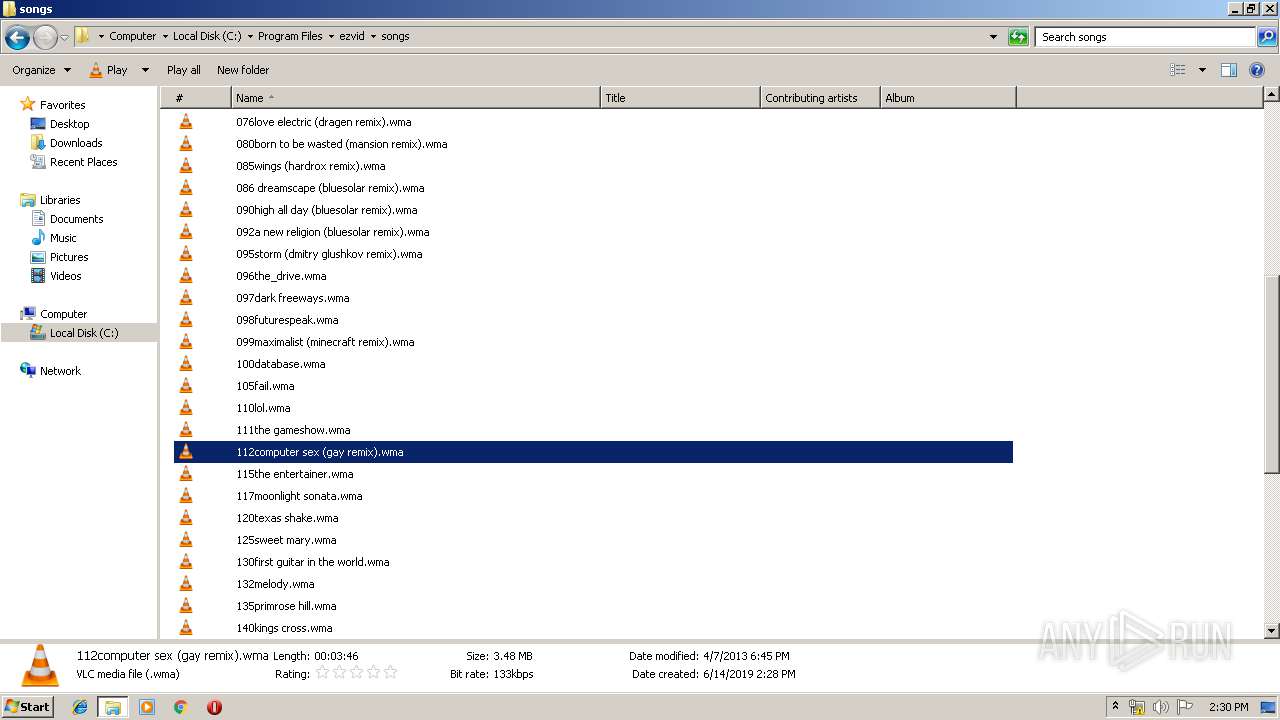Click VLC icon beside 117moonlight sonata.wma
The height and width of the screenshot is (720, 1280).
pos(185,496)
